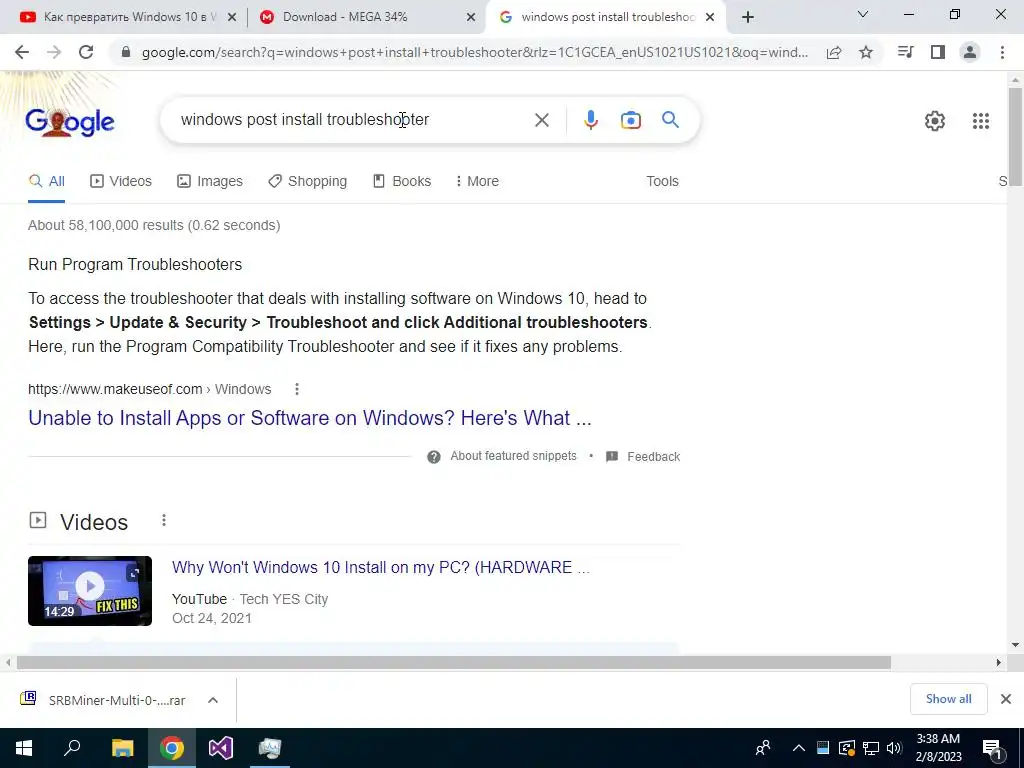Image resolution: width=1024 pixels, height=768 pixels.
Task: Filter results by Shopping
Action: pyautogui.click(x=308, y=182)
